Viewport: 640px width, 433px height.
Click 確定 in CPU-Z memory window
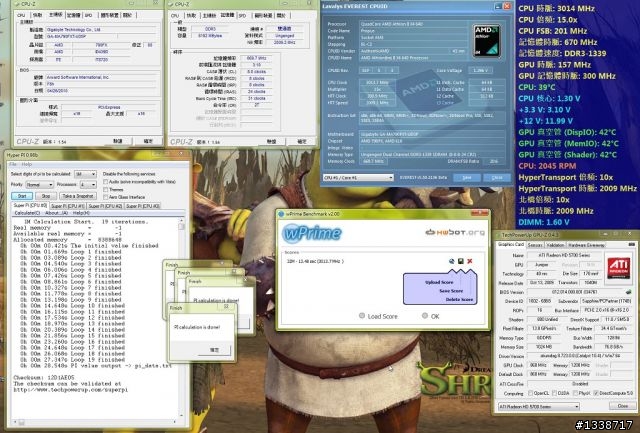click(x=302, y=141)
